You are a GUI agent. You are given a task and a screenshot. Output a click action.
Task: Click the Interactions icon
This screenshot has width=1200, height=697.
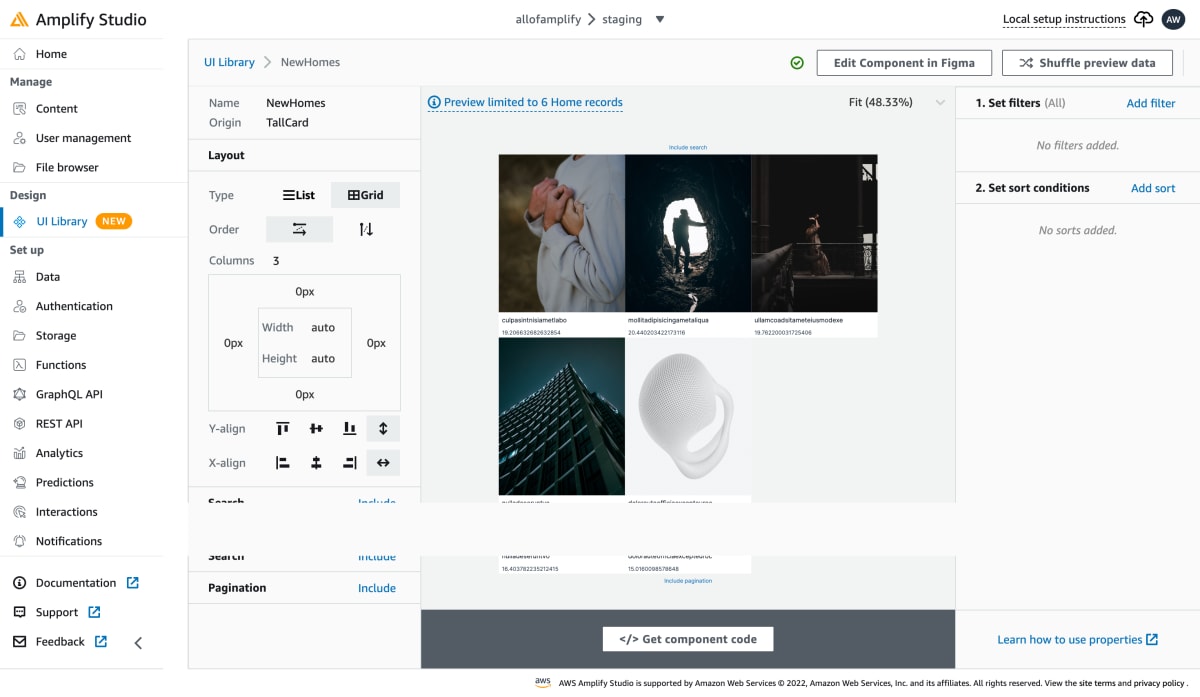point(20,511)
